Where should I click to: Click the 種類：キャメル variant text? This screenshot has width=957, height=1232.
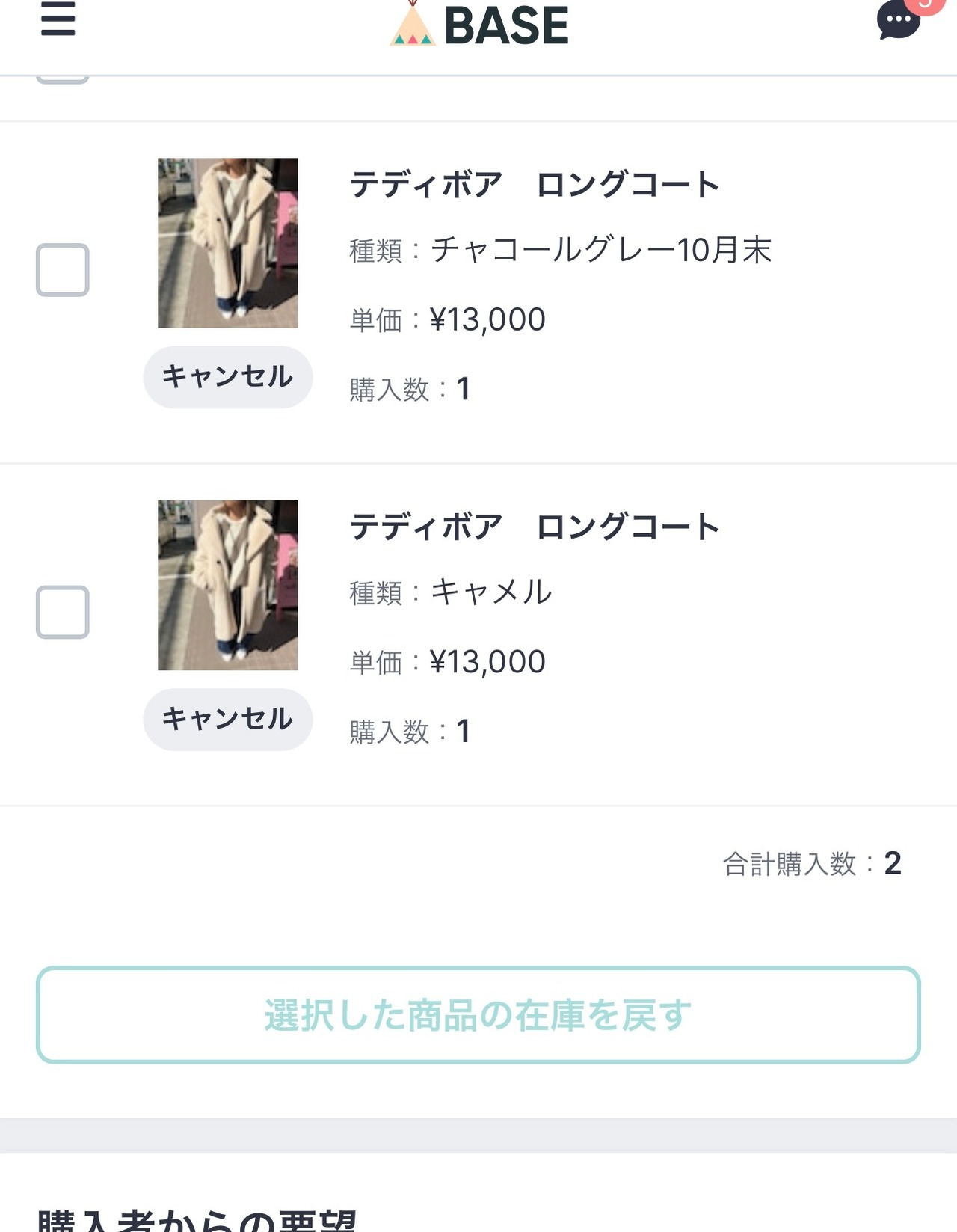point(451,592)
